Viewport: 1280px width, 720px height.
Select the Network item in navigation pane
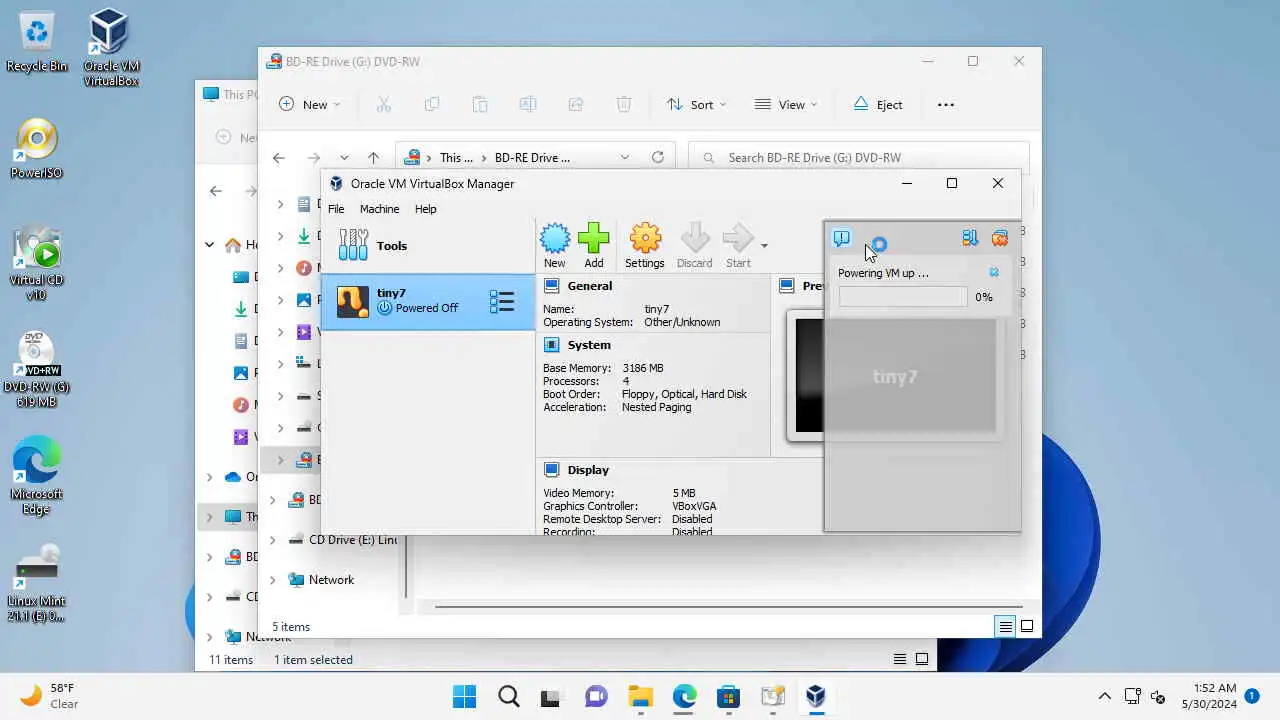[331, 580]
